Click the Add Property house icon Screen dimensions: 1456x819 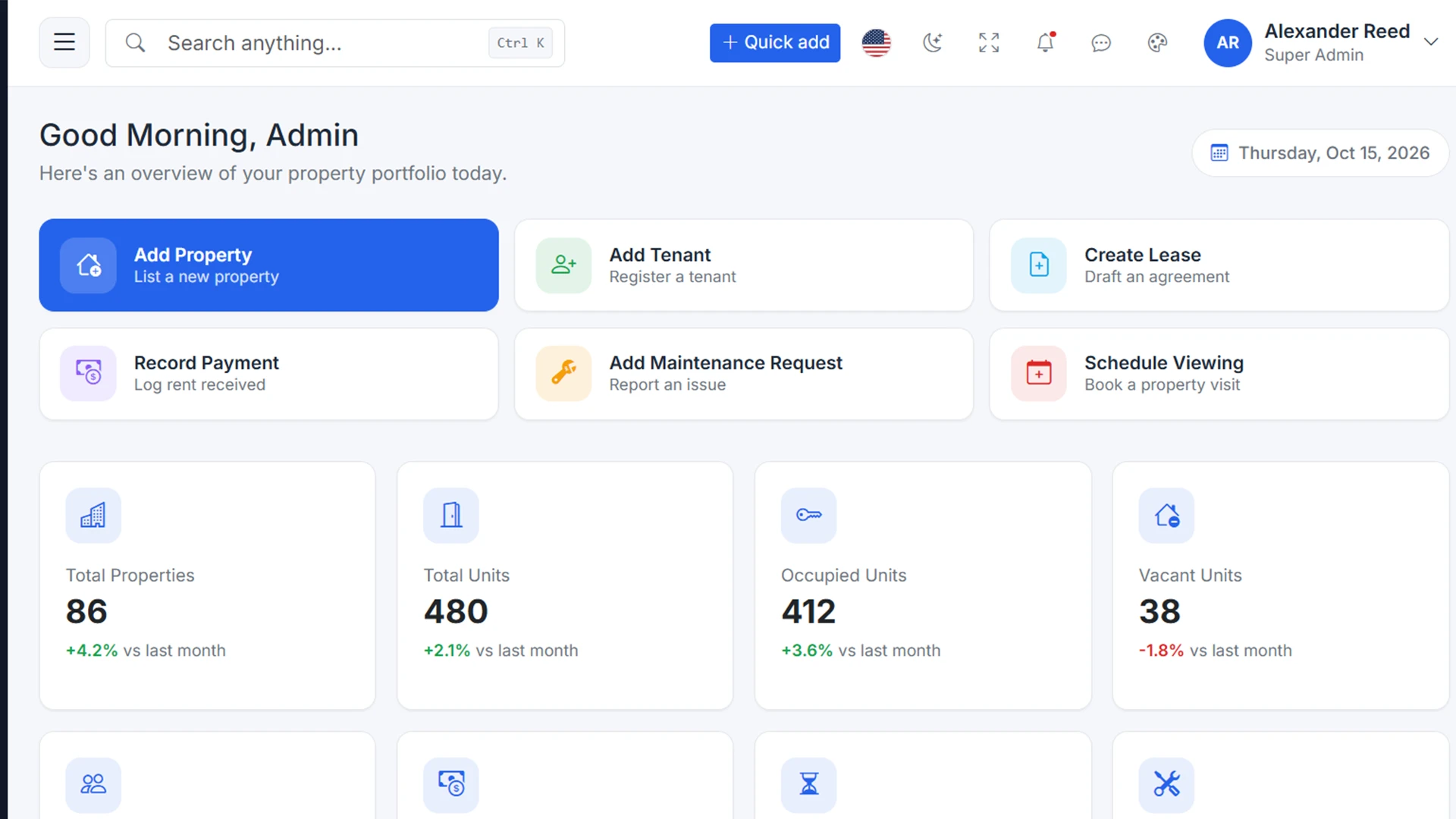tap(88, 265)
